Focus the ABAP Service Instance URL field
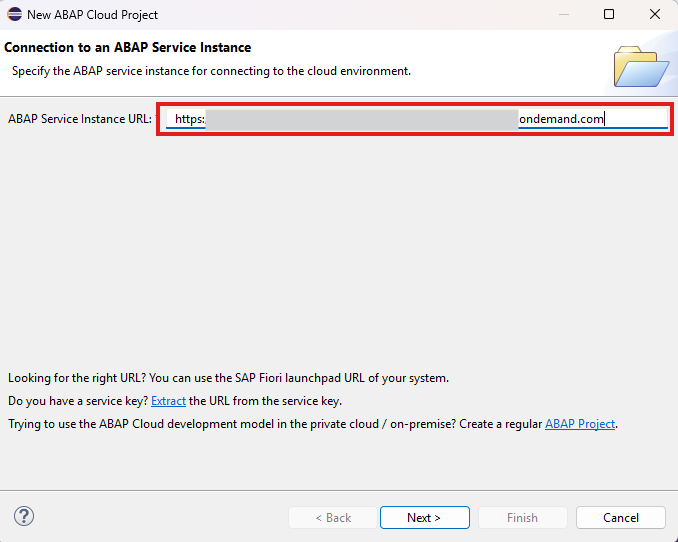This screenshot has height=542, width=678. [416, 119]
